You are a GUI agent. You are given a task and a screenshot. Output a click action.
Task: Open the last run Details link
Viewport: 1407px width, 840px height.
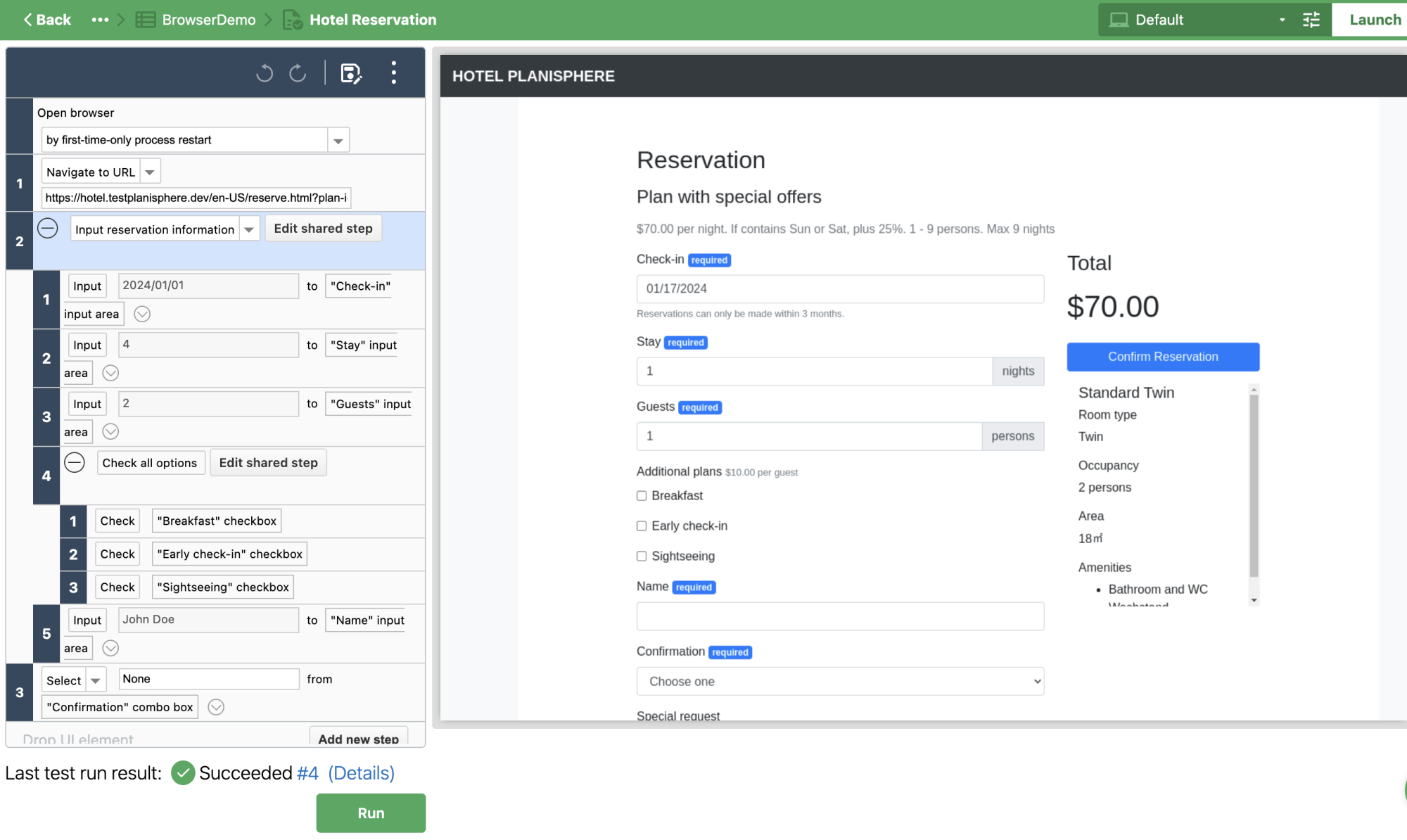[361, 773]
